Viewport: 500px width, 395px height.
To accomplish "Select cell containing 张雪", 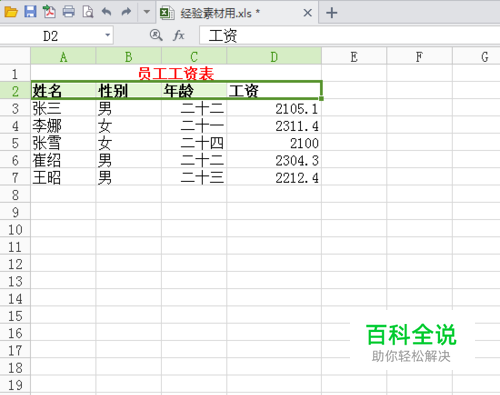I will [x=63, y=143].
